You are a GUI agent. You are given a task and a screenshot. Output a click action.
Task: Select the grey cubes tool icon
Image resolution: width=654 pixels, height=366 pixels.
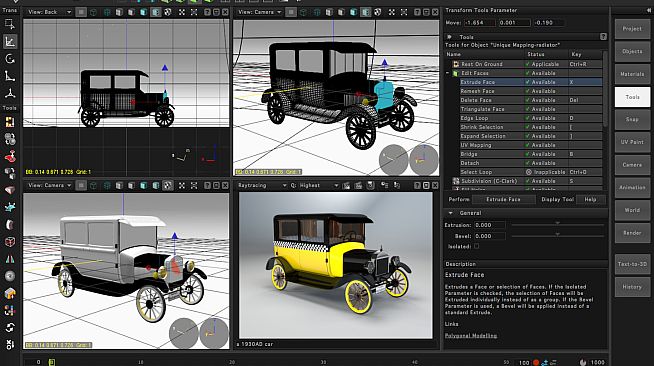click(10, 173)
